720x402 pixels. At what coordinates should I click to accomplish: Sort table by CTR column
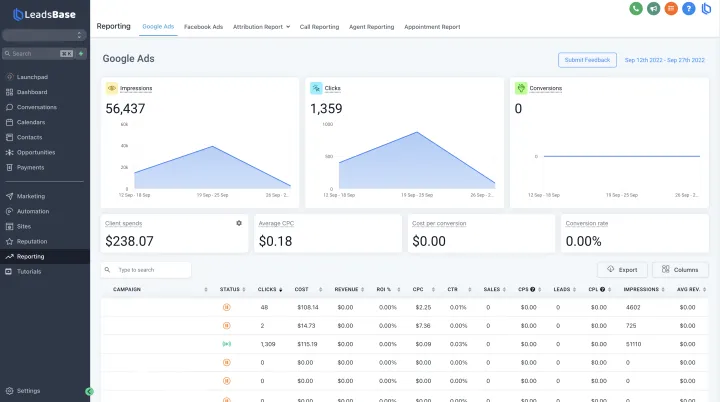(459, 289)
